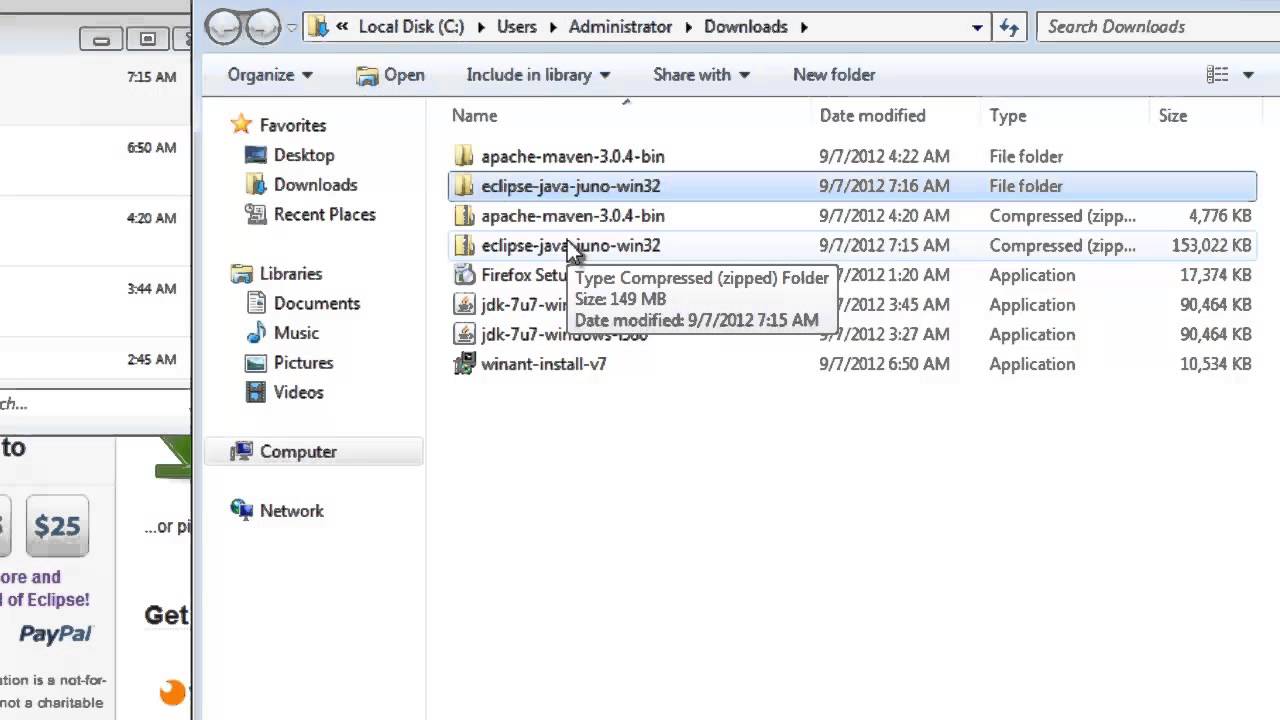Sort files by Date modified column
1280x720 pixels.
point(872,116)
